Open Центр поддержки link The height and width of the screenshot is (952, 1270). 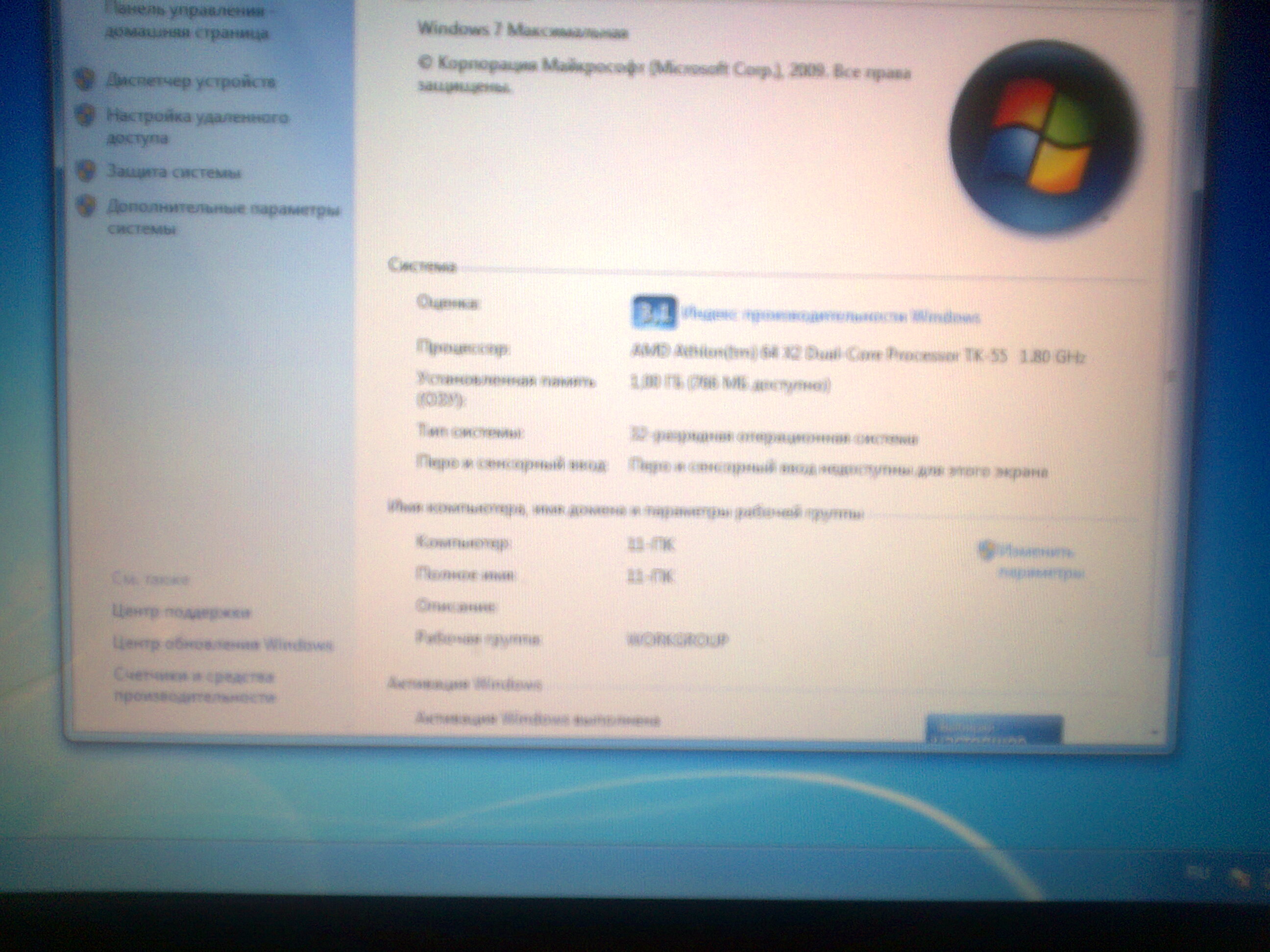tap(181, 612)
